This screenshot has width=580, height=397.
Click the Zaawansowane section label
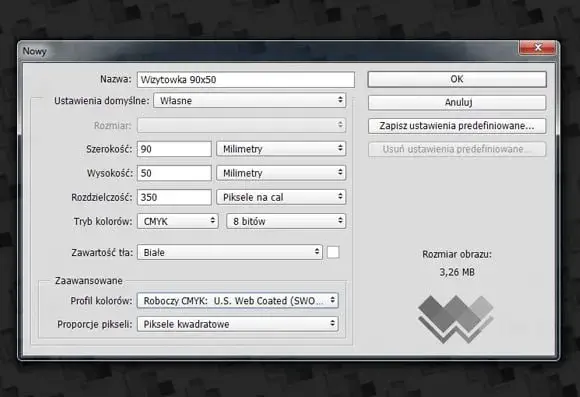click(89, 281)
